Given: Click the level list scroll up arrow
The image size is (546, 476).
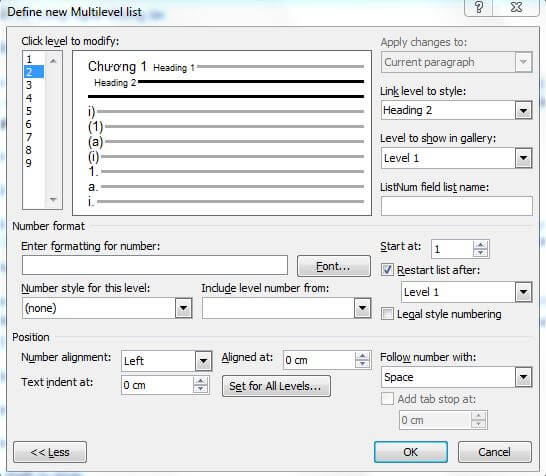Looking at the screenshot, I should coord(53,61).
